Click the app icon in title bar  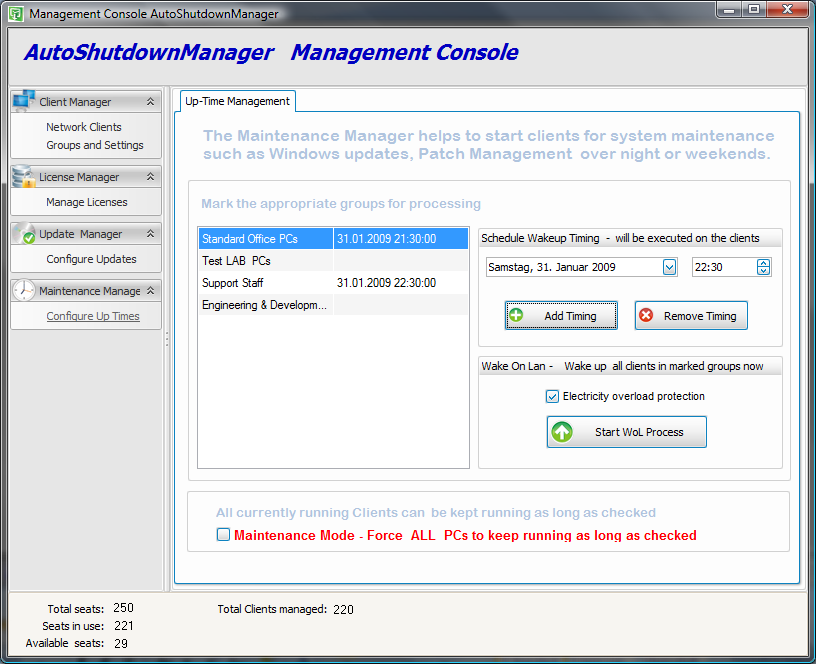pos(16,14)
